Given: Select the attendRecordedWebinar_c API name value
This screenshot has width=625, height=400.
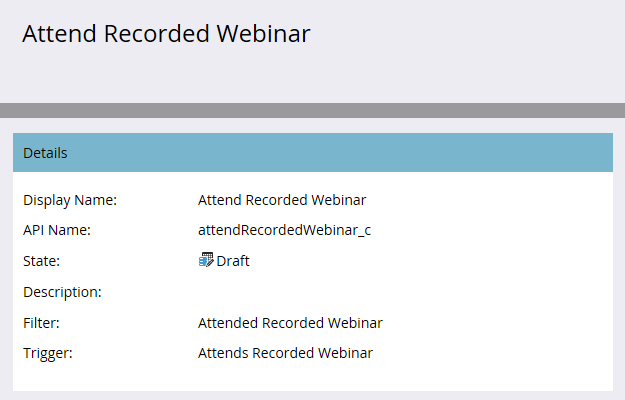Looking at the screenshot, I should click(284, 230).
